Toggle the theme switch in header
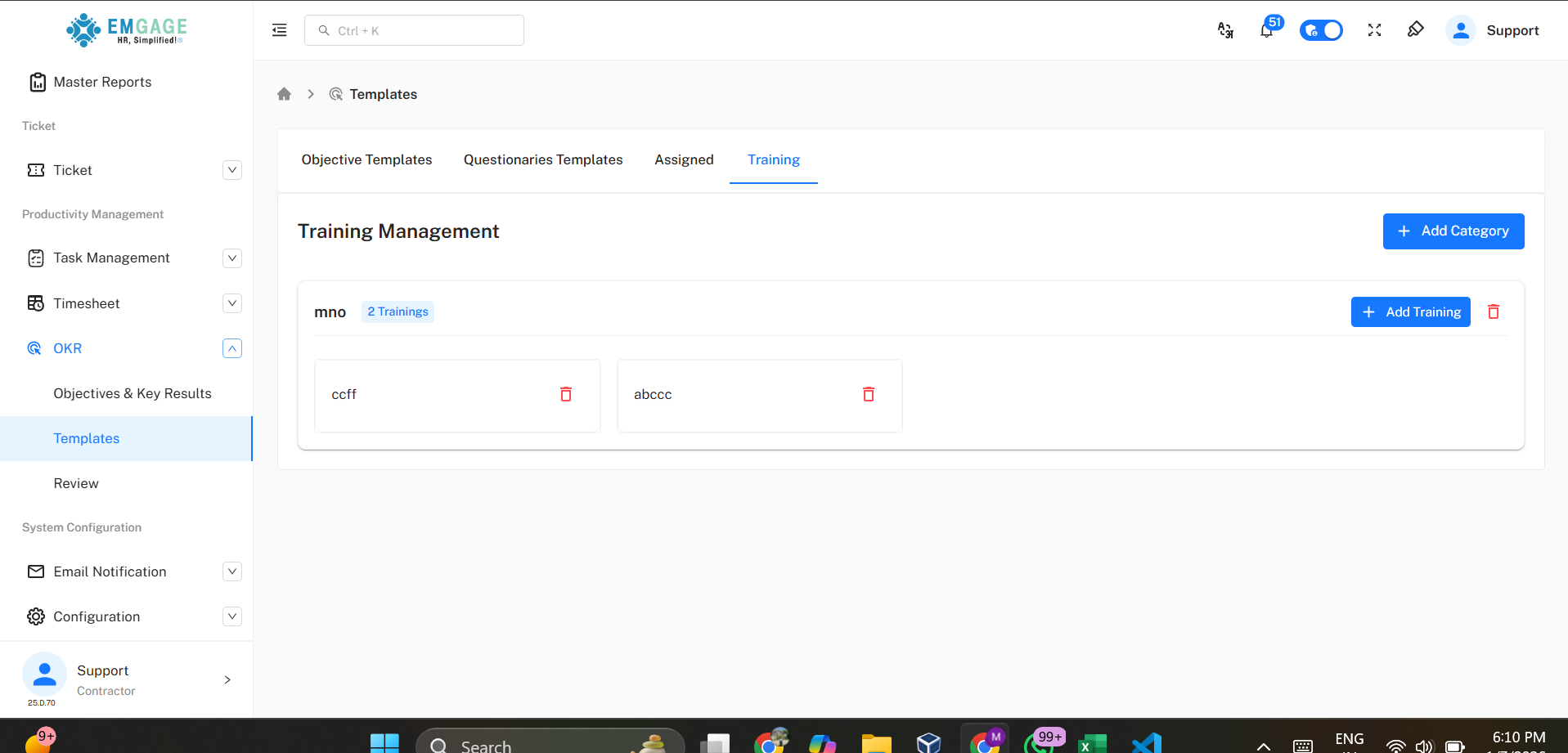This screenshot has height=753, width=1568. point(1320,30)
